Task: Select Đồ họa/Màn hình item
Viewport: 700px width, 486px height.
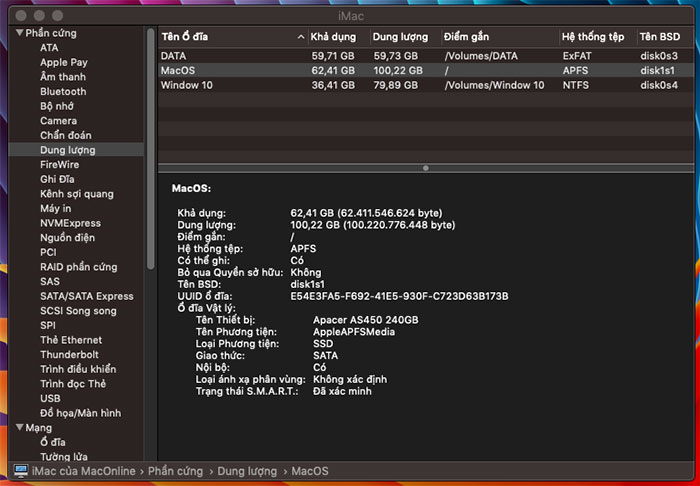Action: click(80, 413)
